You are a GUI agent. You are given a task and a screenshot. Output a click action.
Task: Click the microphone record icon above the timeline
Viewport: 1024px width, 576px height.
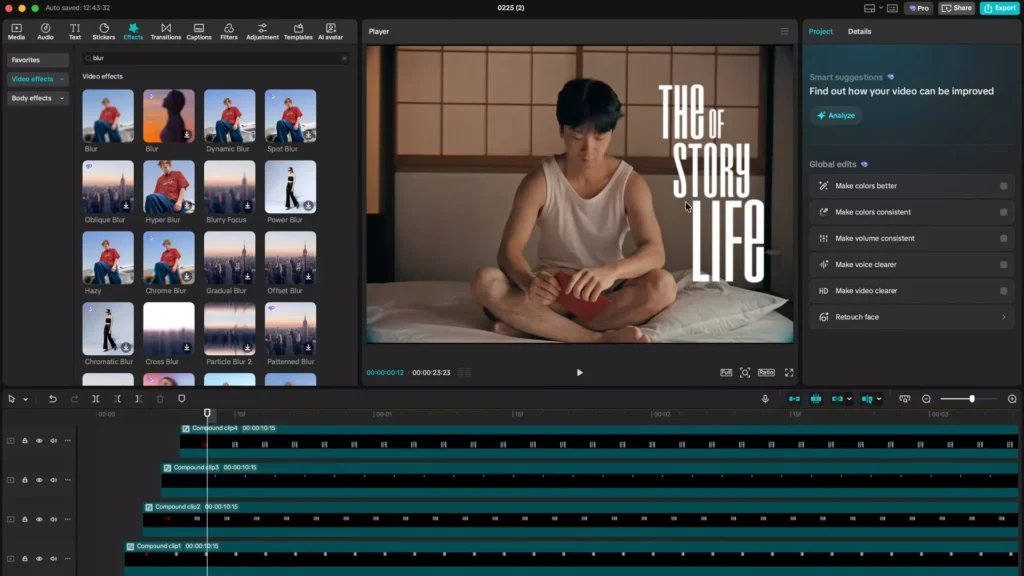click(x=766, y=398)
